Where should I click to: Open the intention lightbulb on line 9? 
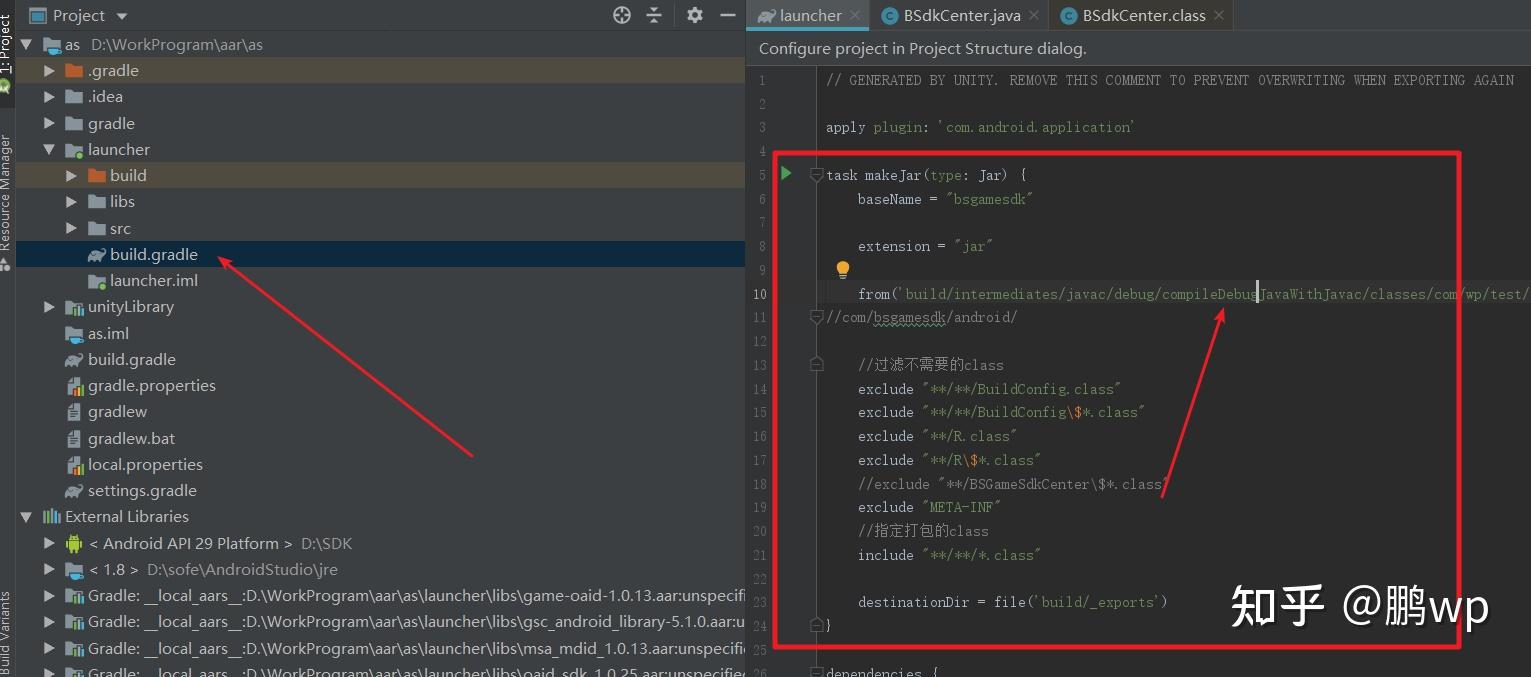point(842,268)
